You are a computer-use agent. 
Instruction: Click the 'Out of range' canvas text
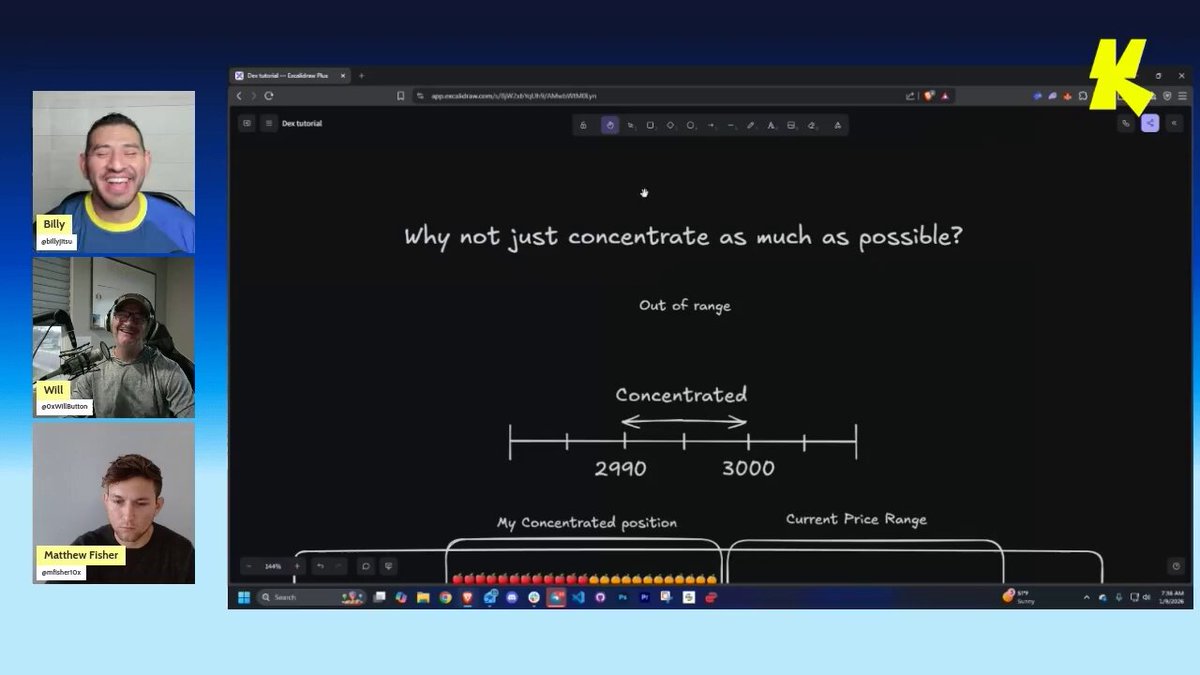pos(685,305)
